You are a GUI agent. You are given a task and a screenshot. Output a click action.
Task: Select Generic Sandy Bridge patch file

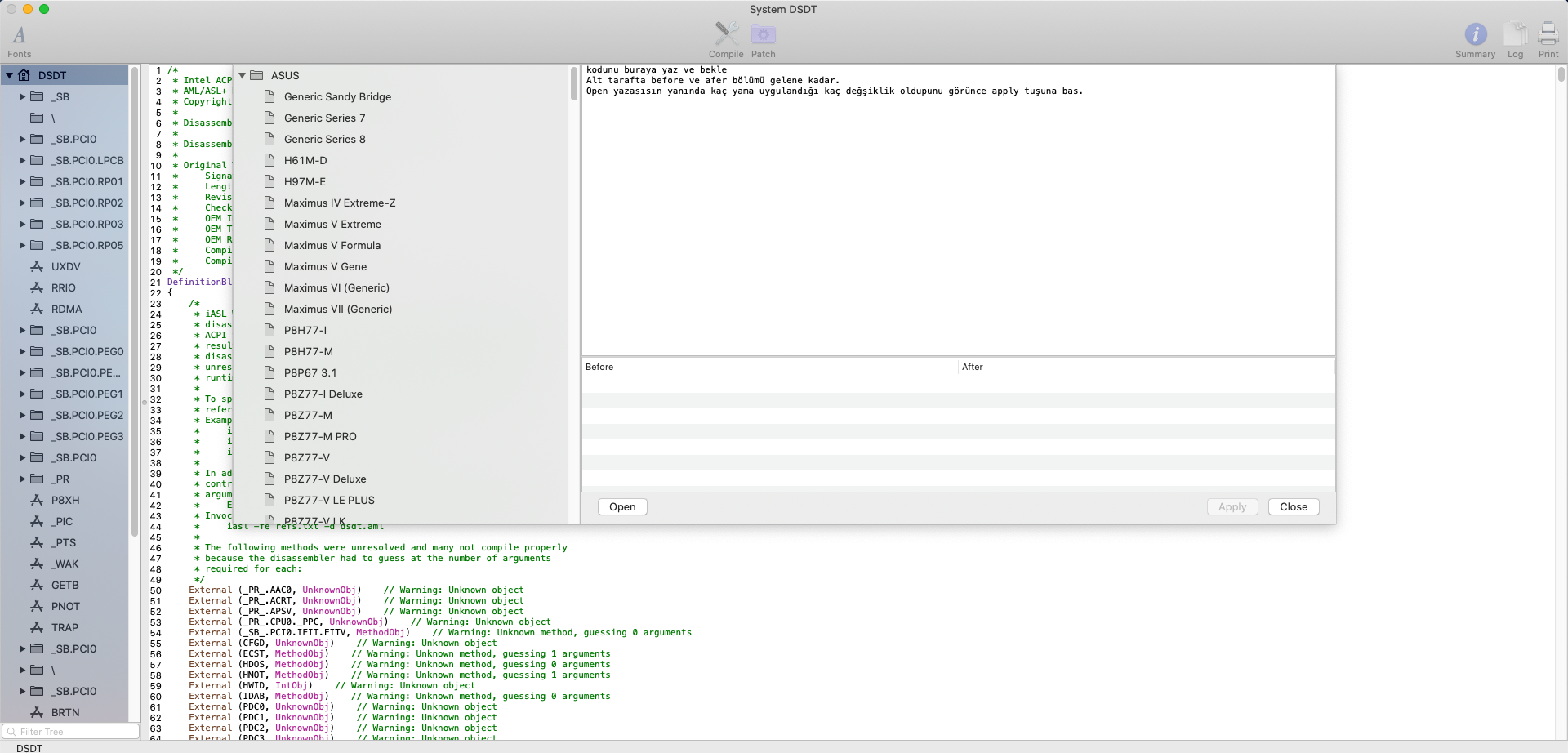[337, 97]
